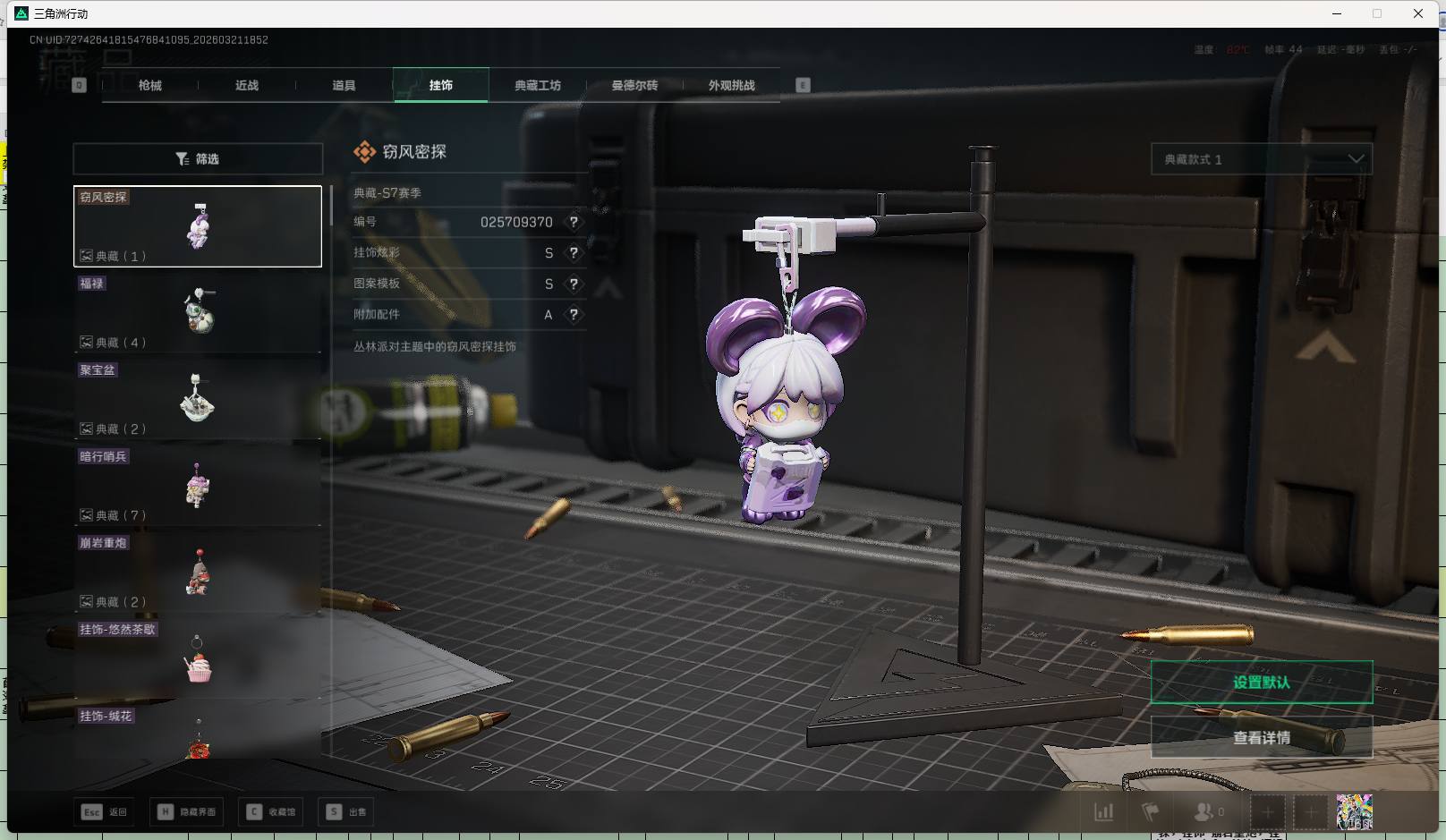This screenshot has height=840, width=1446.
Task: Expand the 典藏款式 1 dropdown
Action: click(1261, 159)
